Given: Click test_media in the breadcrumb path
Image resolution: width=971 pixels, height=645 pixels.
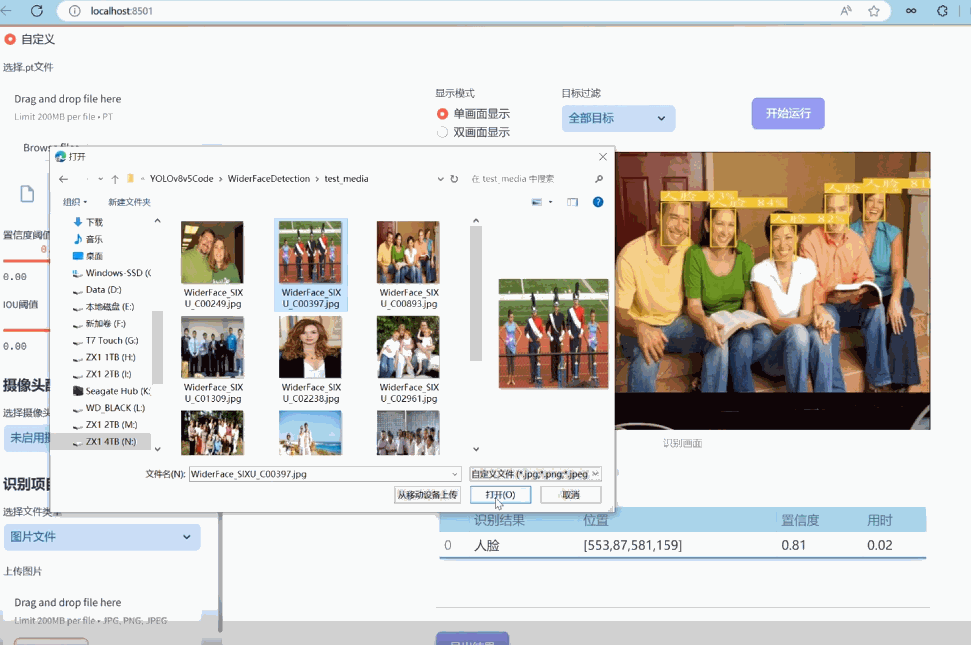Looking at the screenshot, I should [346, 179].
